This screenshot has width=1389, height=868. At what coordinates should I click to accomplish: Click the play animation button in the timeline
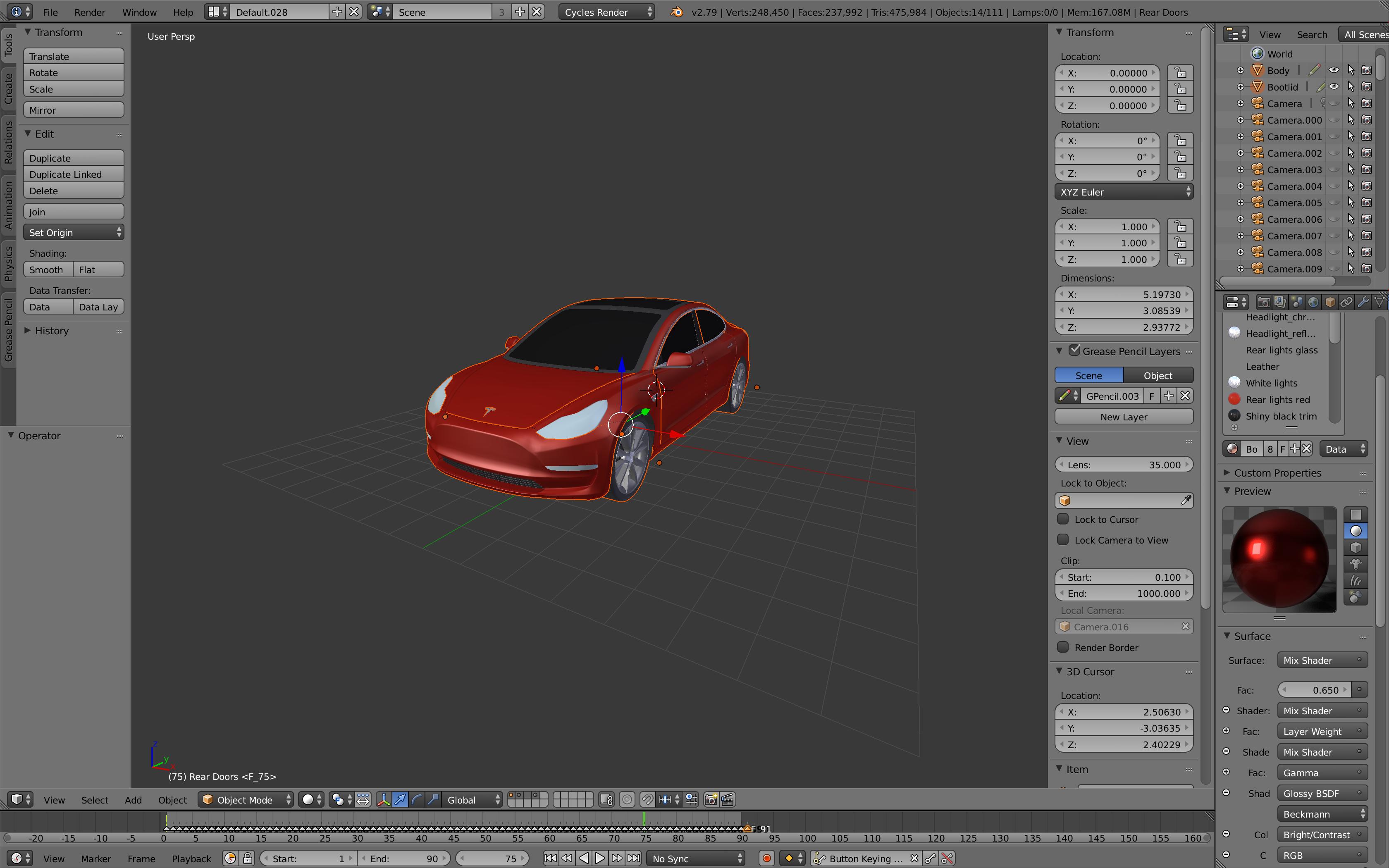click(x=600, y=858)
